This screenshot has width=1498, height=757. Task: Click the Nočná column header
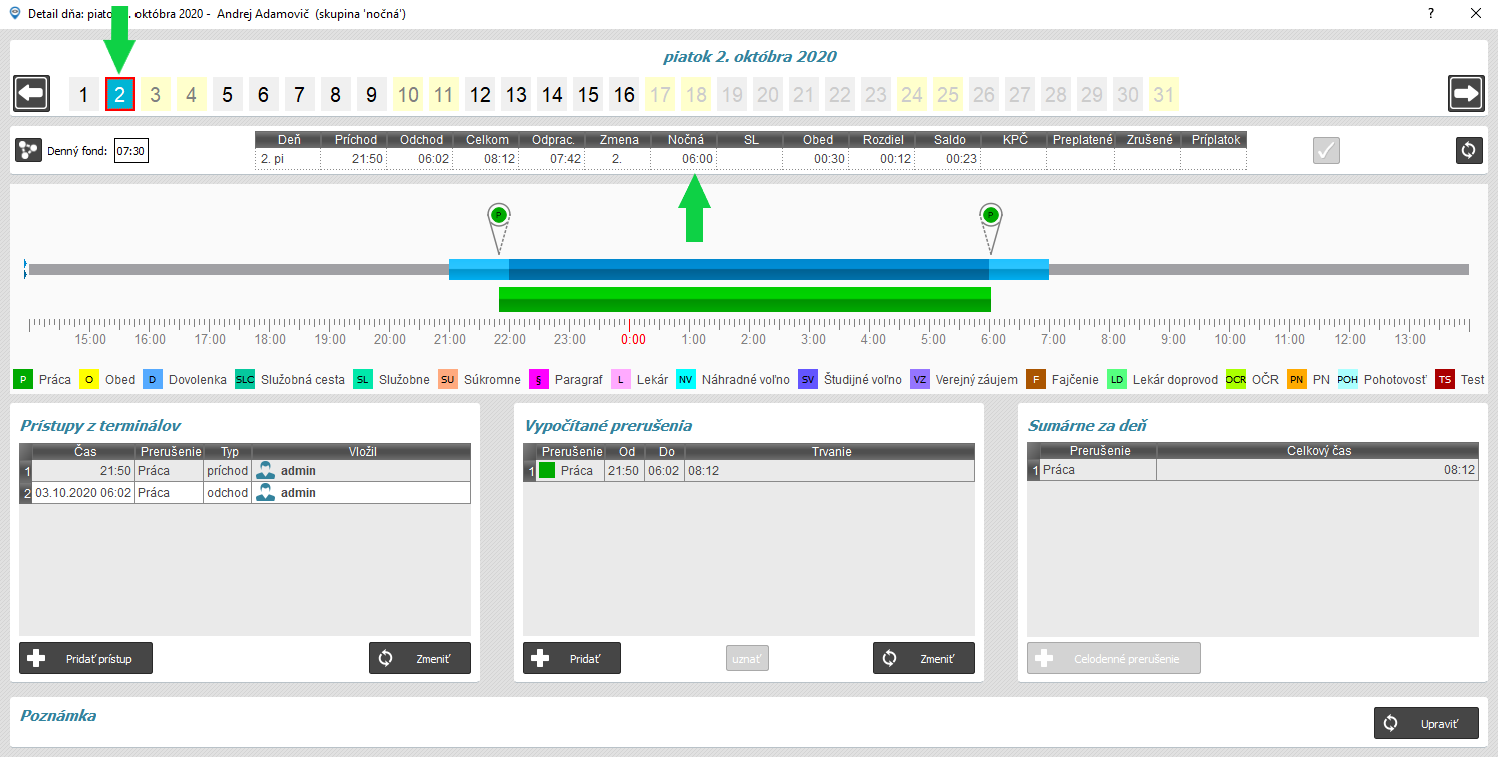tap(685, 140)
